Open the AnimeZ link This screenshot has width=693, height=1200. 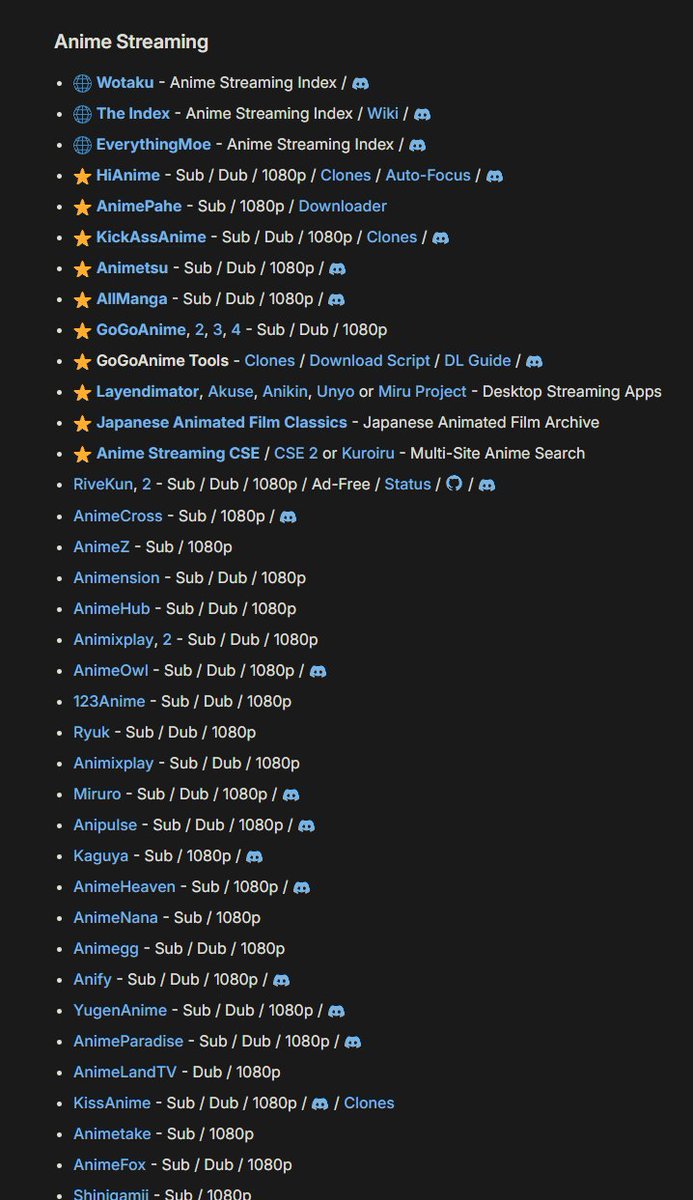coord(103,546)
